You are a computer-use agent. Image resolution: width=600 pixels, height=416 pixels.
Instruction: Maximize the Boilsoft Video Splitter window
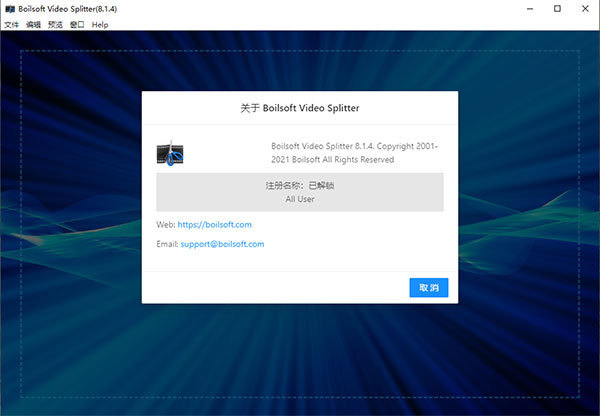[x=558, y=9]
